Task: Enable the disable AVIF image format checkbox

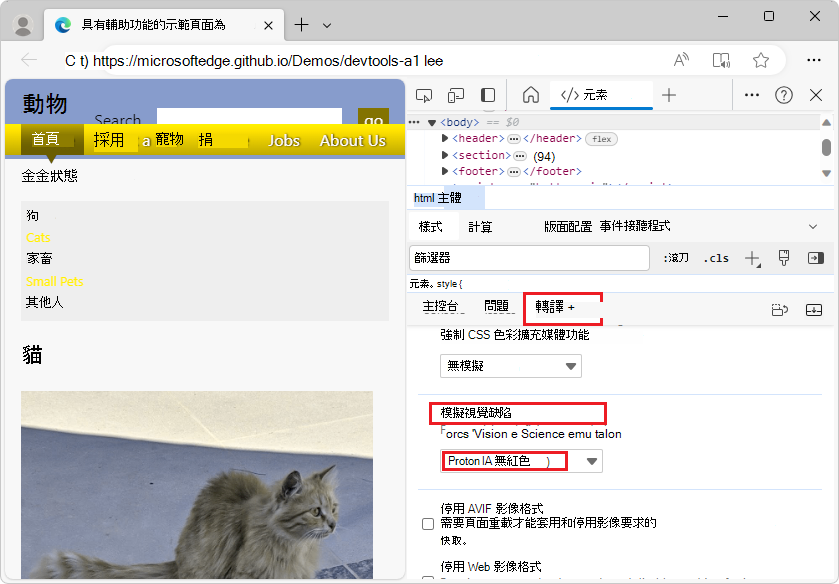Action: pos(428,524)
